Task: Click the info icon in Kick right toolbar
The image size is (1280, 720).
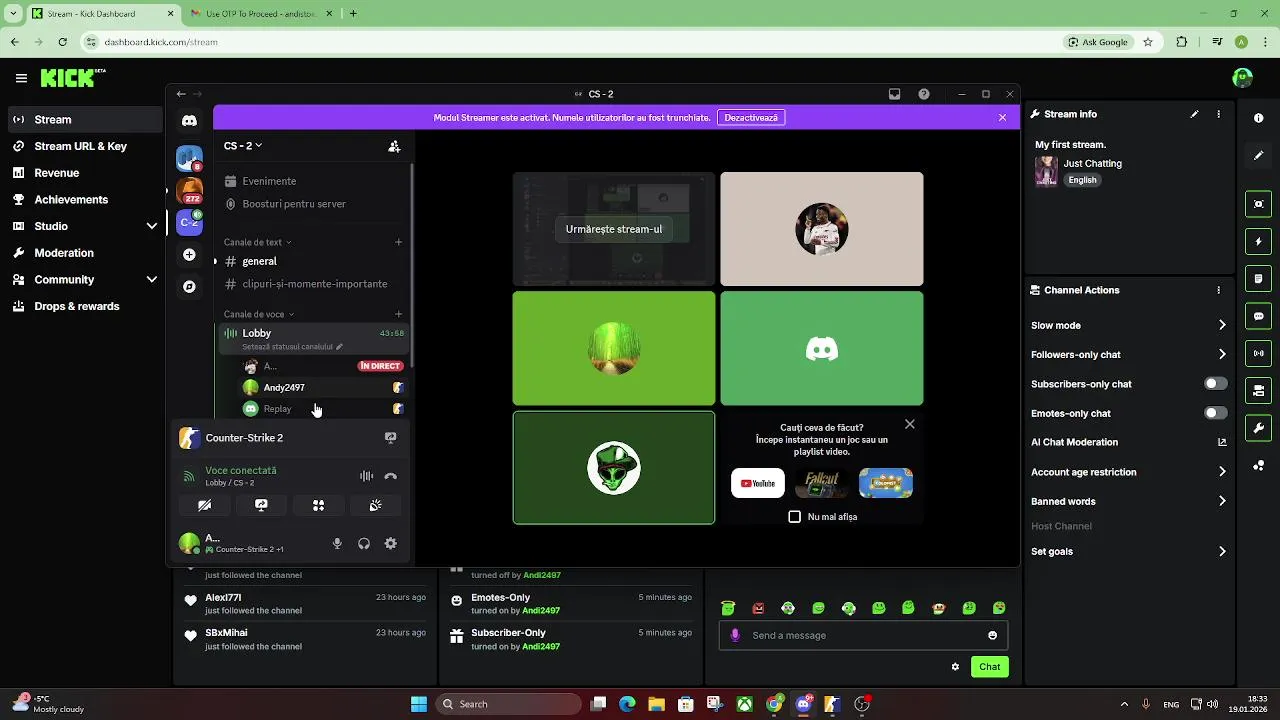Action: tap(1259, 118)
